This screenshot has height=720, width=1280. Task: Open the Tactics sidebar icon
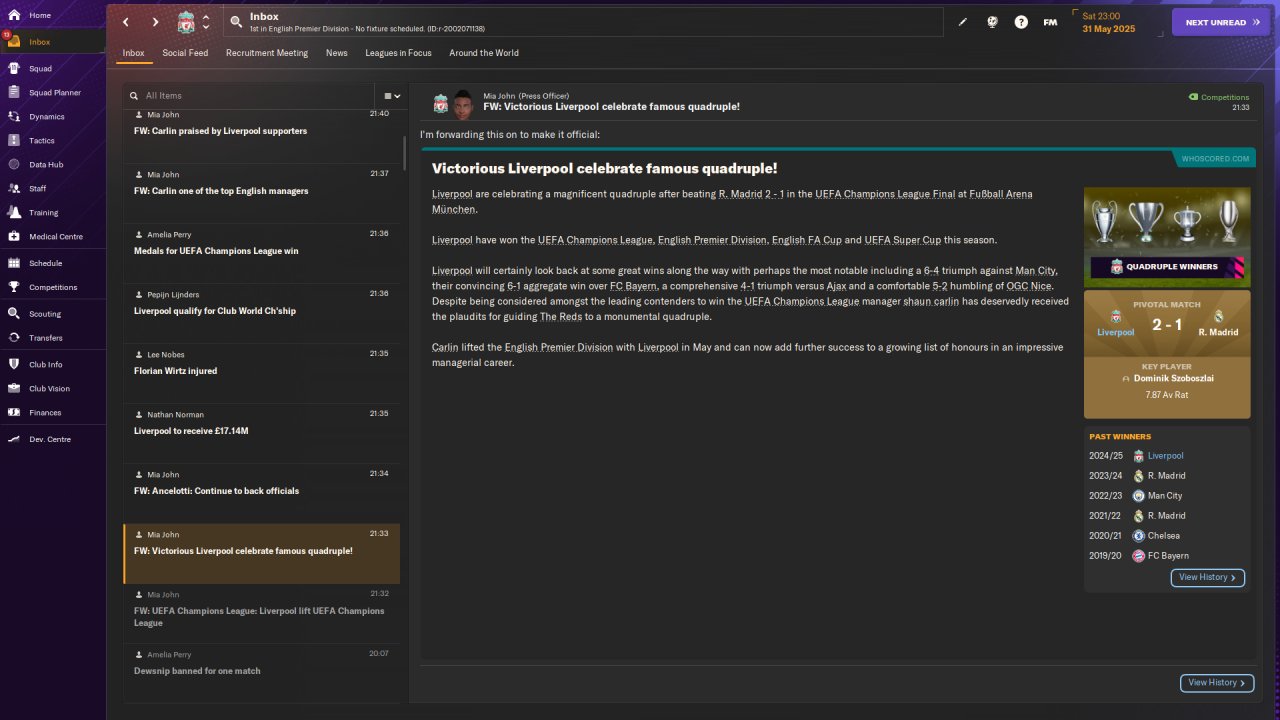click(x=14, y=141)
